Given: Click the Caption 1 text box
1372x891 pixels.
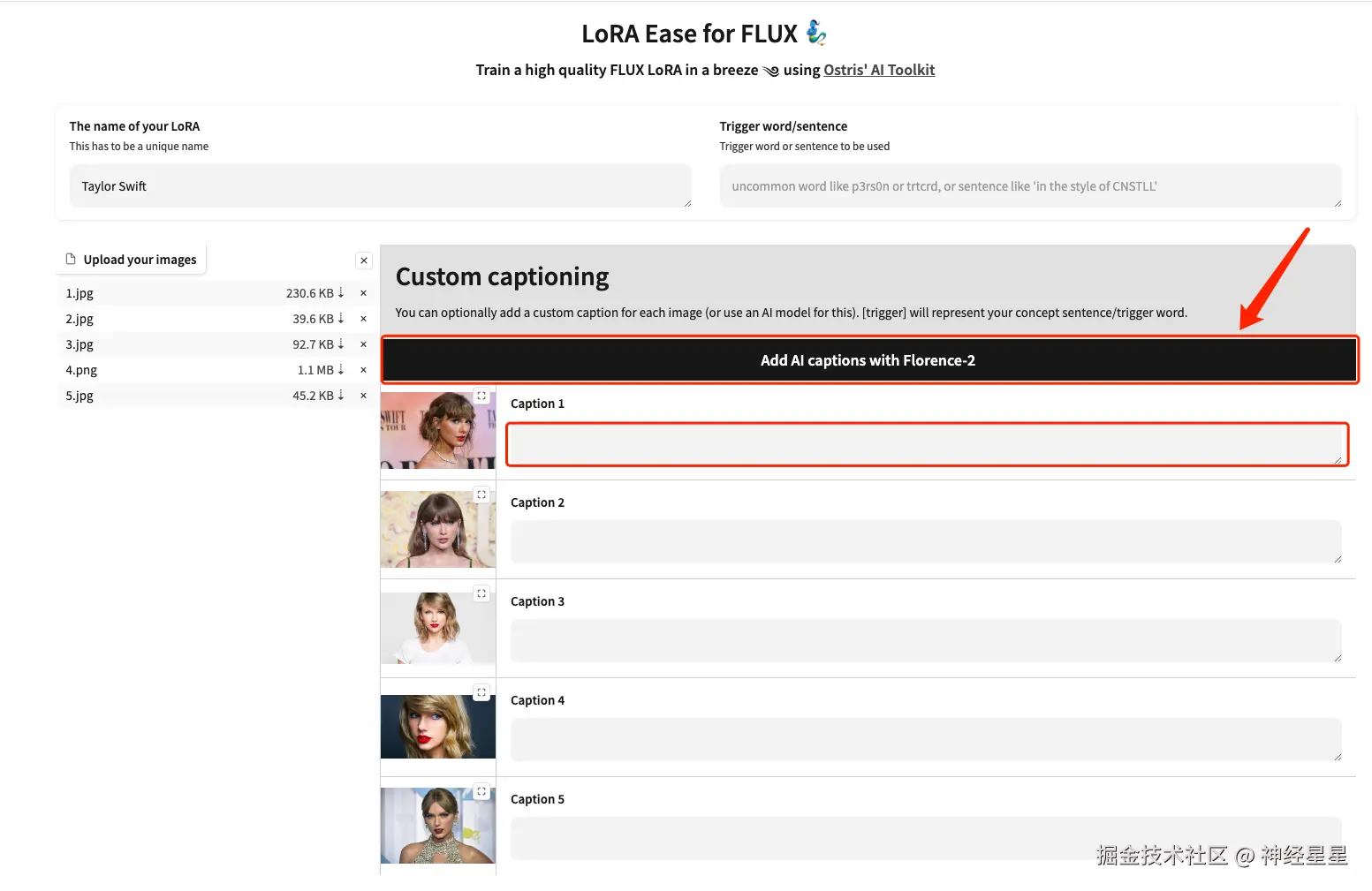Looking at the screenshot, I should tap(927, 444).
